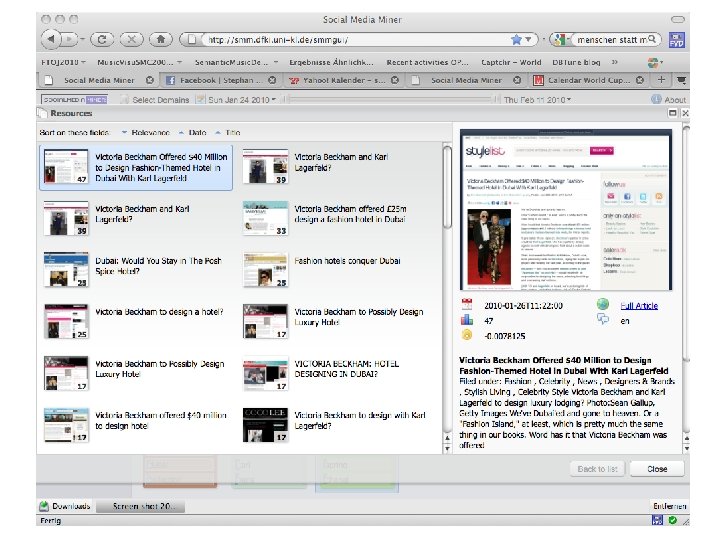Click the globe icon beside Full Article
This screenshot has width=720, height=540.
(602, 304)
